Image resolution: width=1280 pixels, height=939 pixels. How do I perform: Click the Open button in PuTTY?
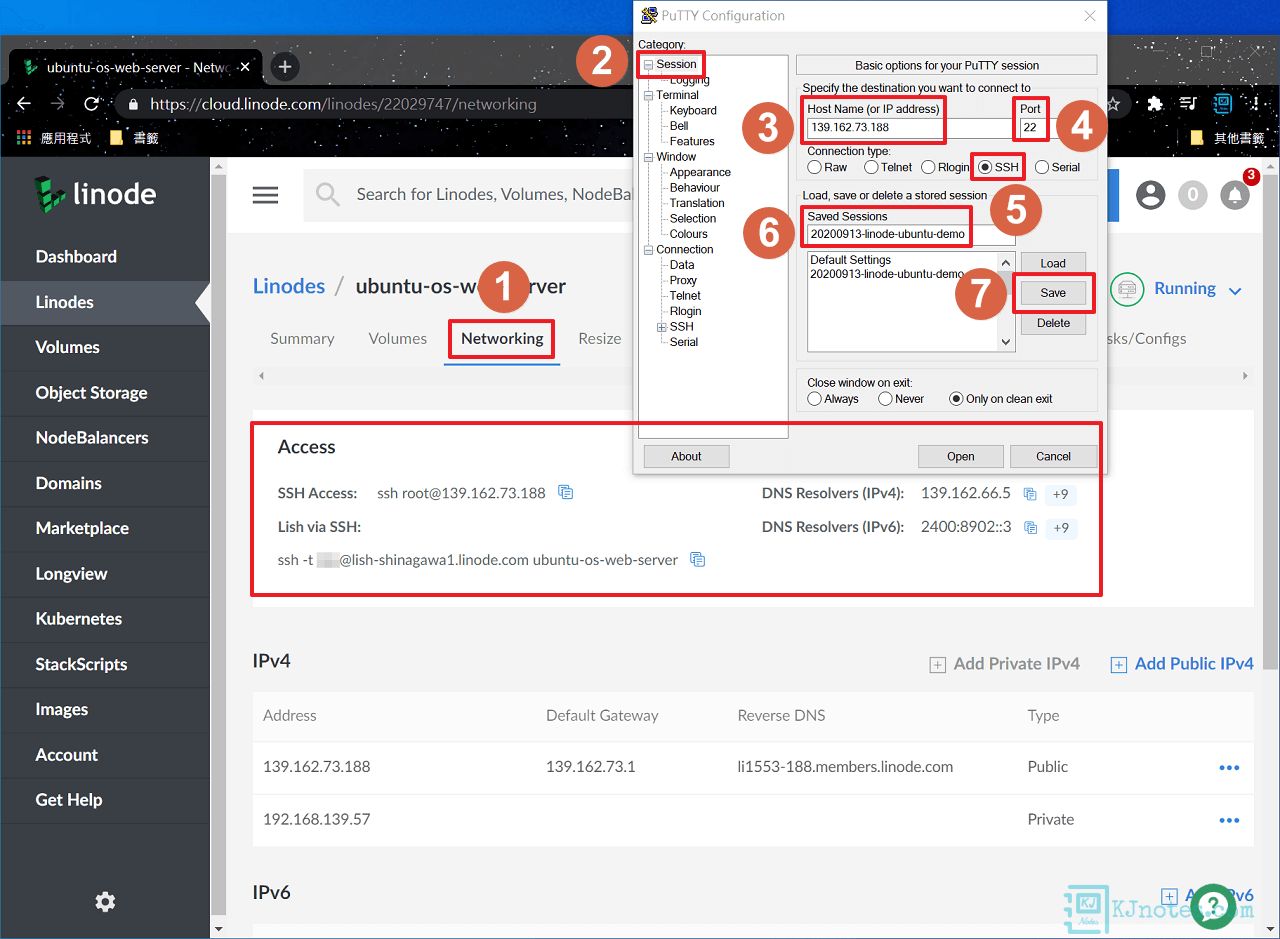point(960,456)
